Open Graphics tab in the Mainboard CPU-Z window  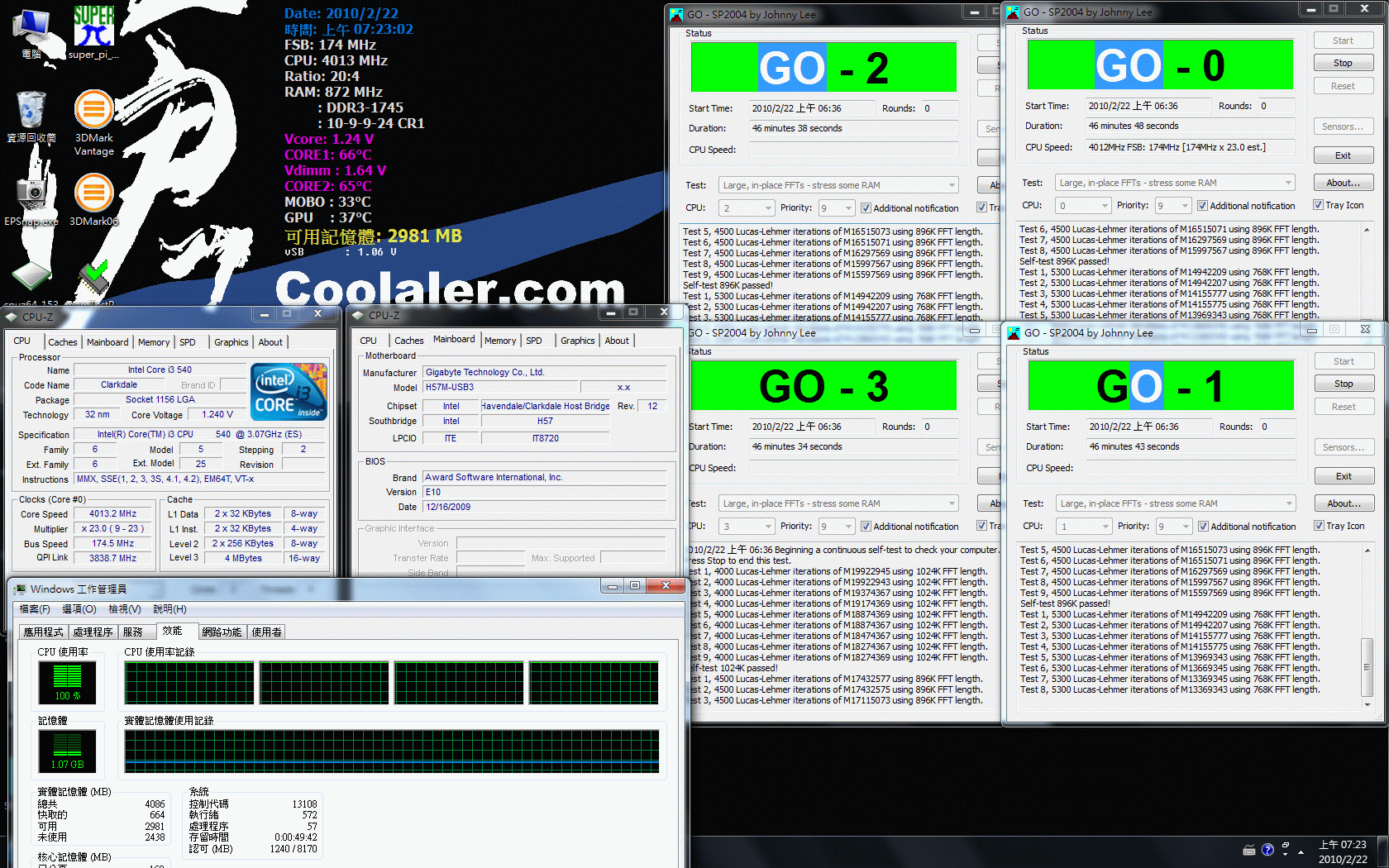tap(578, 341)
